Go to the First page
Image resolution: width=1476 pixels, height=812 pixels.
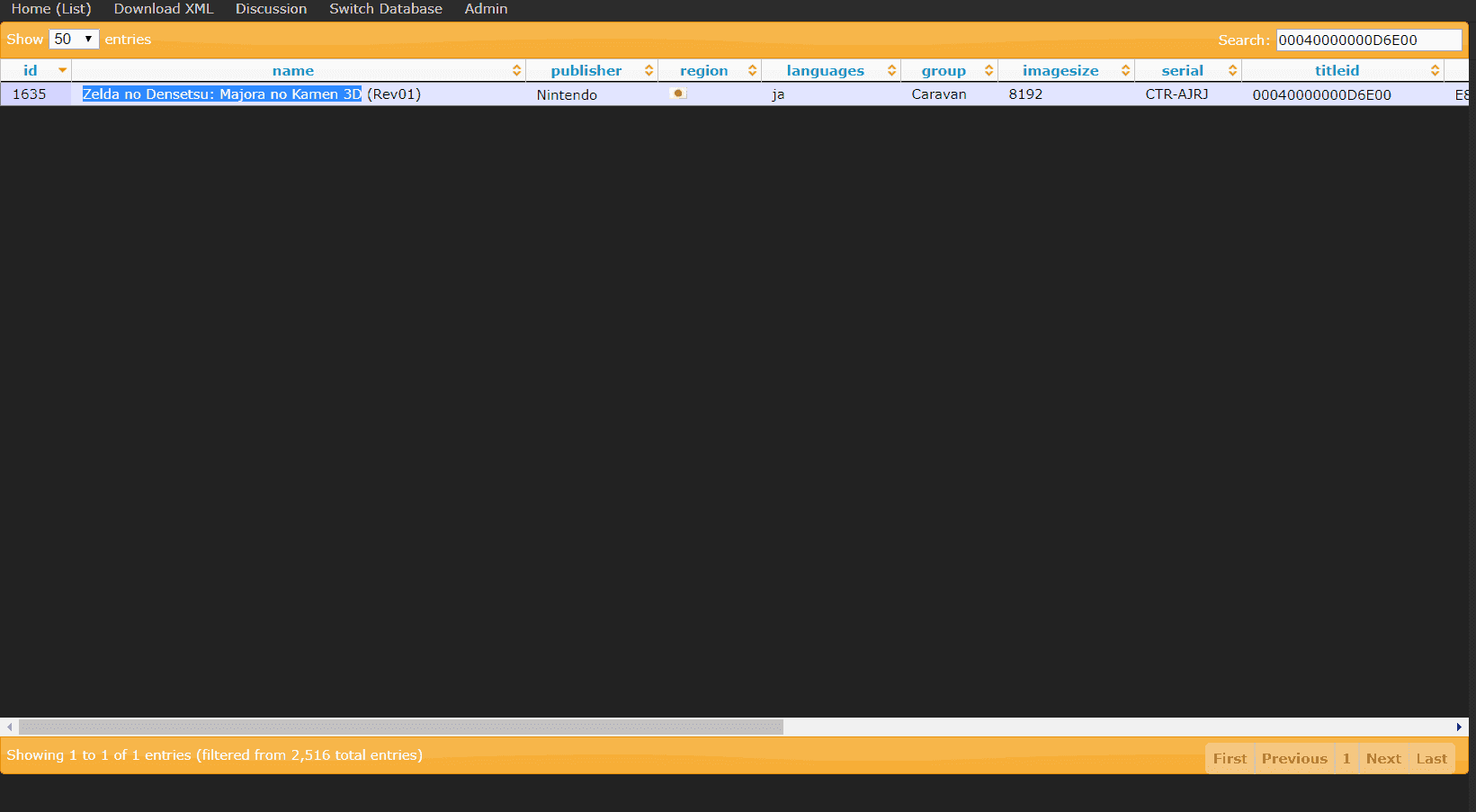click(x=1230, y=758)
